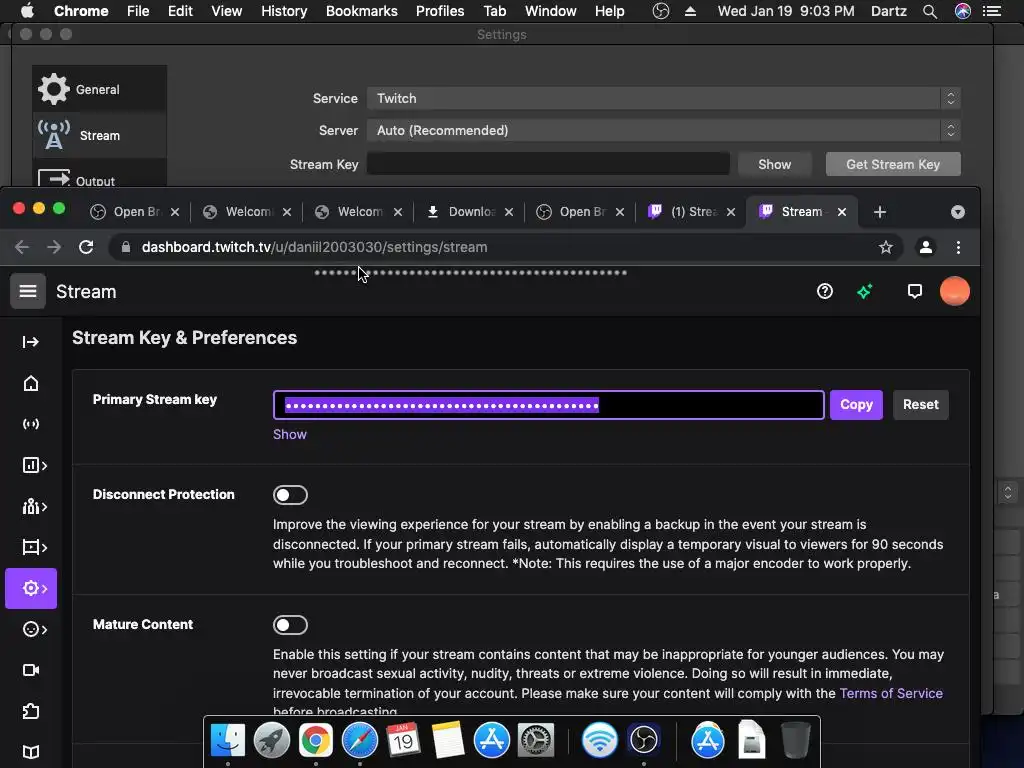Open Control Center list icon in menu bar
The height and width of the screenshot is (768, 1024).
click(x=992, y=11)
